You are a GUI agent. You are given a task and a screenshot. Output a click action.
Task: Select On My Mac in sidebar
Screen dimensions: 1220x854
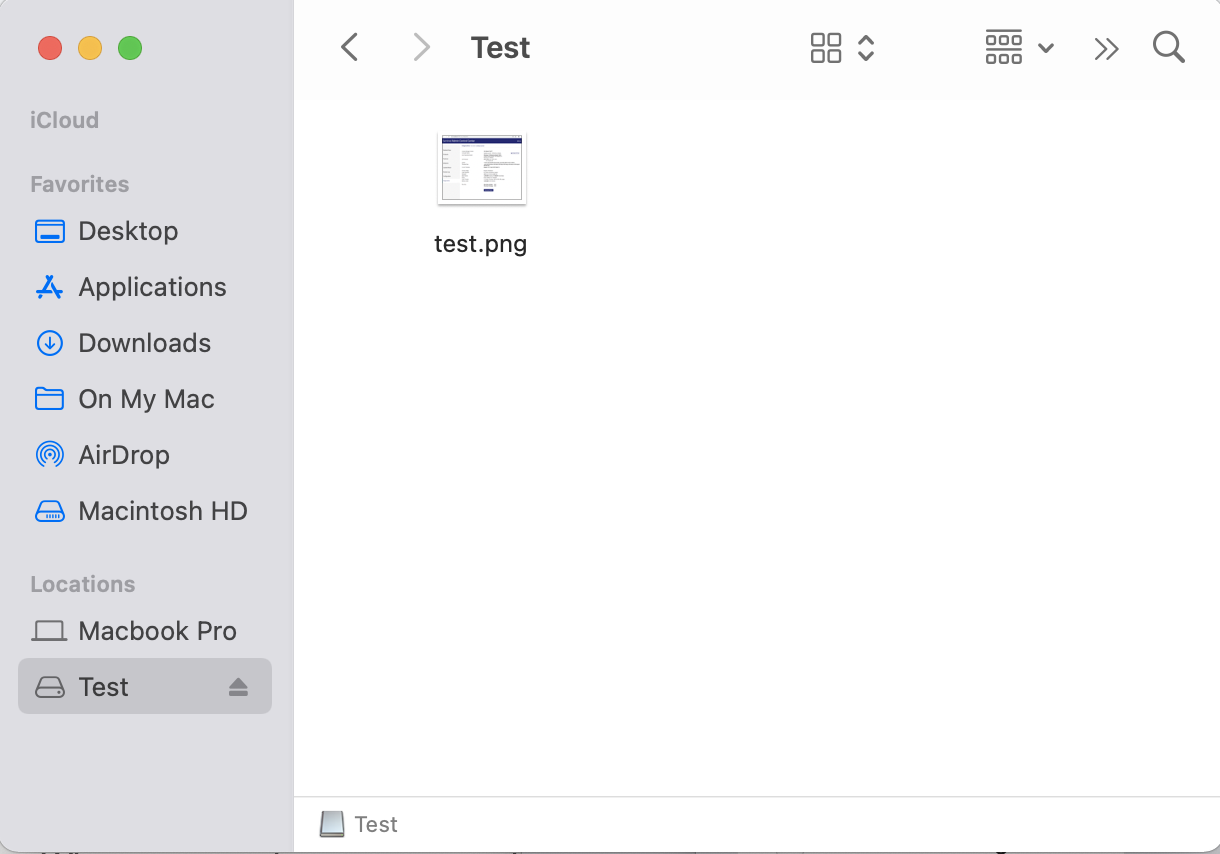[x=146, y=399]
